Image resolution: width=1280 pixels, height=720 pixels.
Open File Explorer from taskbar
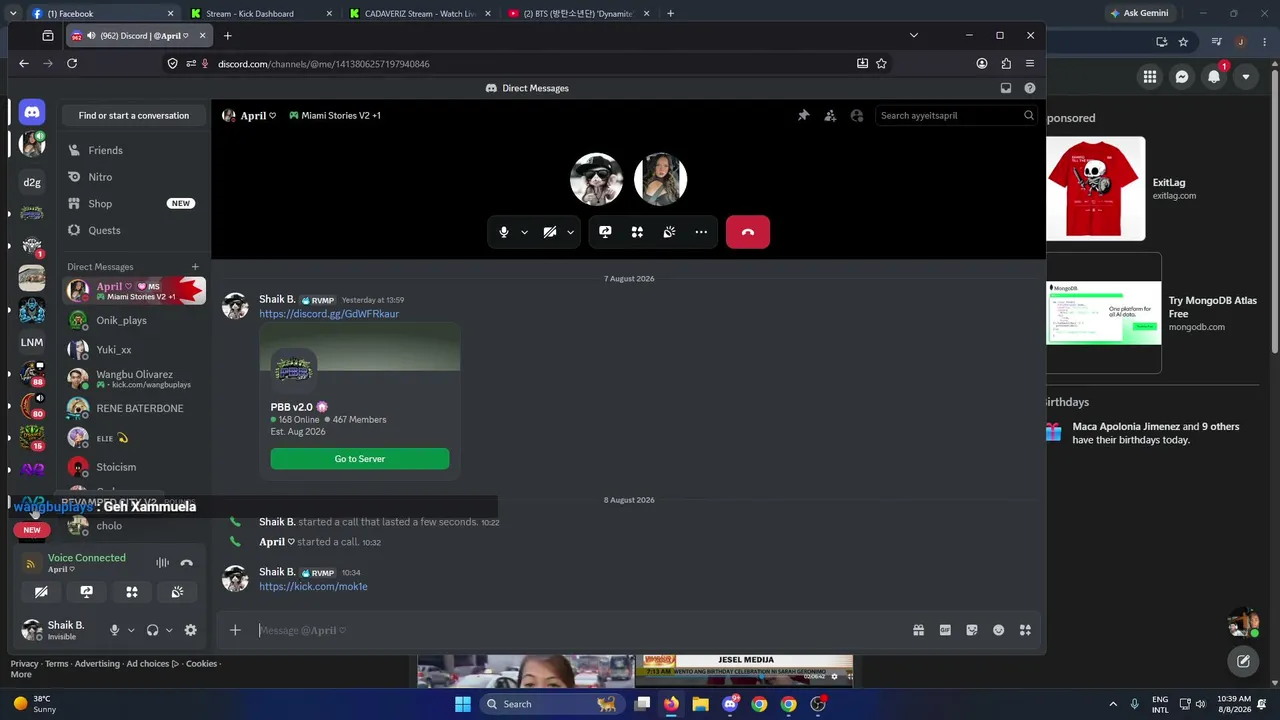700,704
